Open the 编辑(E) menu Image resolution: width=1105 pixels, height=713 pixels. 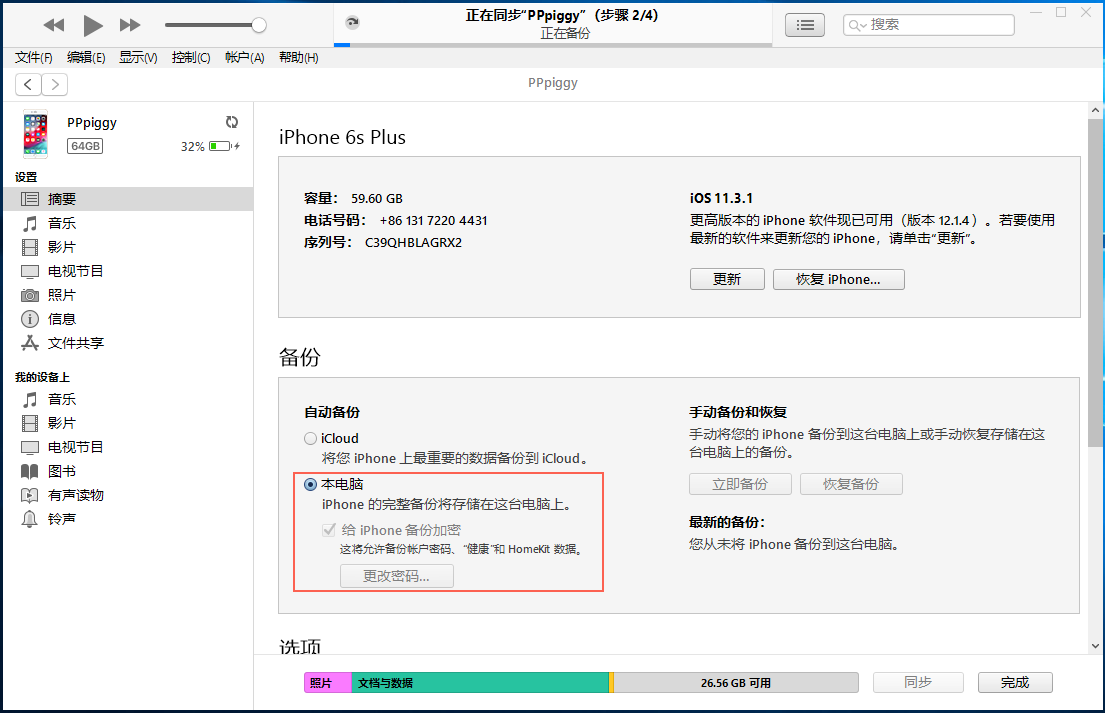(86, 58)
